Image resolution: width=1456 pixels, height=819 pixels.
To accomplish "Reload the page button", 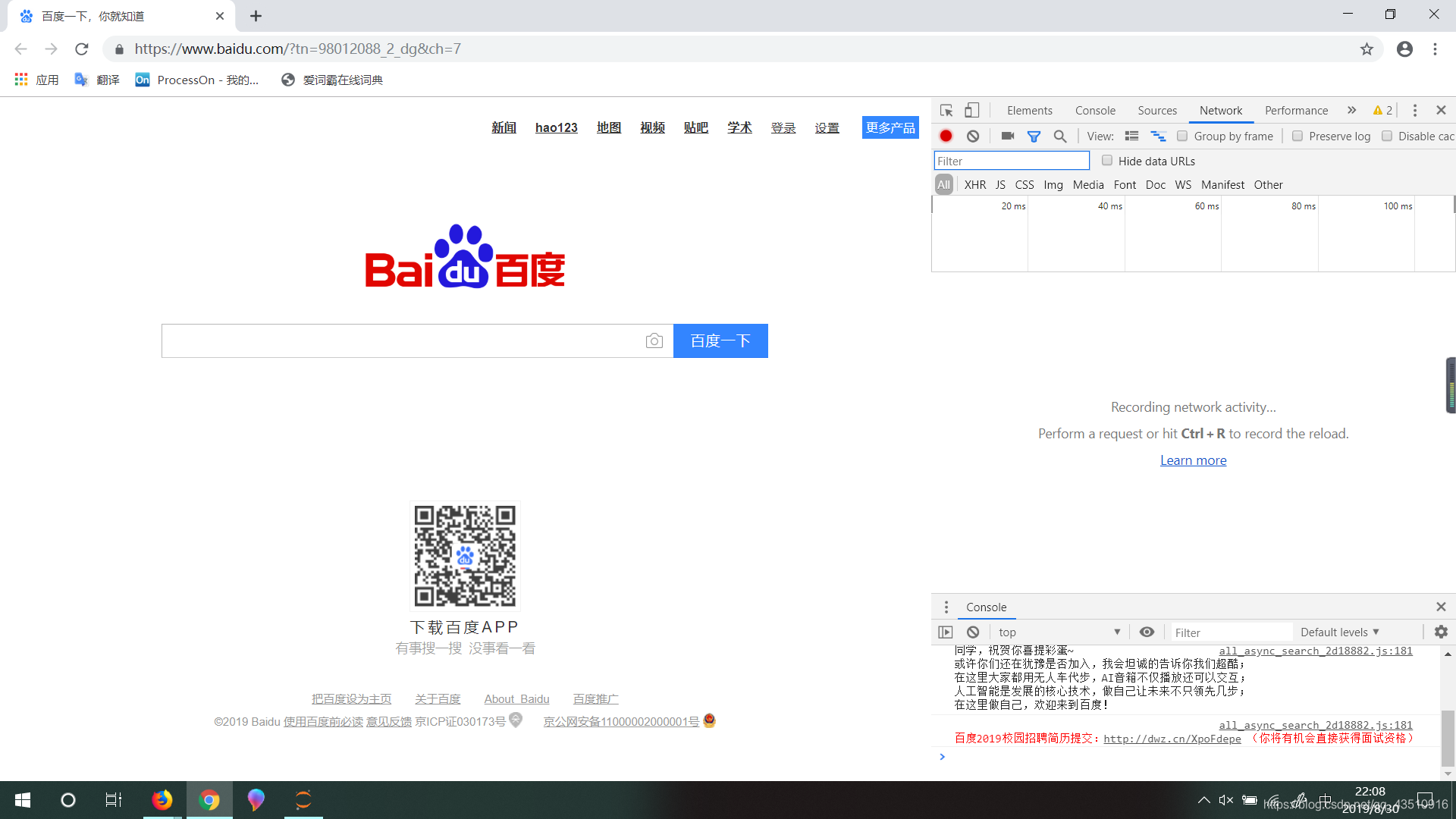I will pos(82,49).
